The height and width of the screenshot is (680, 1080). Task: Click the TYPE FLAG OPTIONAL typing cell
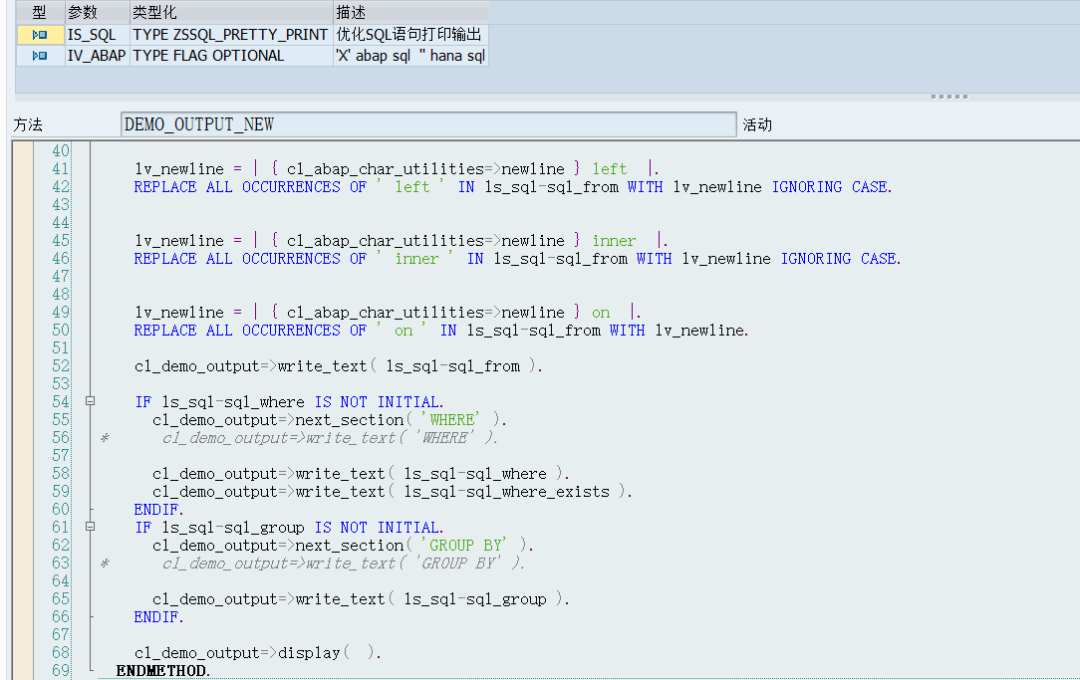pyautogui.click(x=231, y=56)
